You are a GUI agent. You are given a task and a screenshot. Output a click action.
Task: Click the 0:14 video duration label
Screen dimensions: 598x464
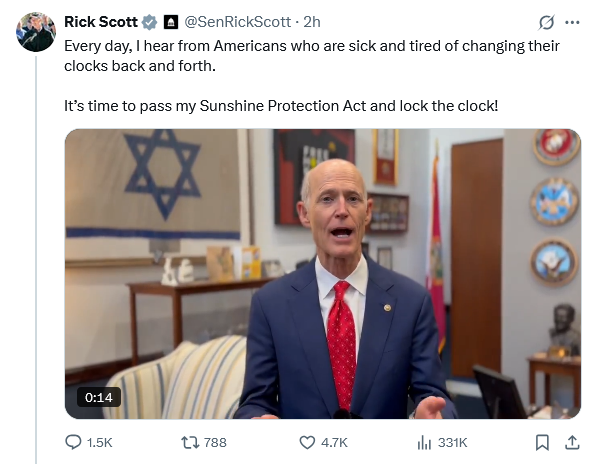(x=99, y=397)
